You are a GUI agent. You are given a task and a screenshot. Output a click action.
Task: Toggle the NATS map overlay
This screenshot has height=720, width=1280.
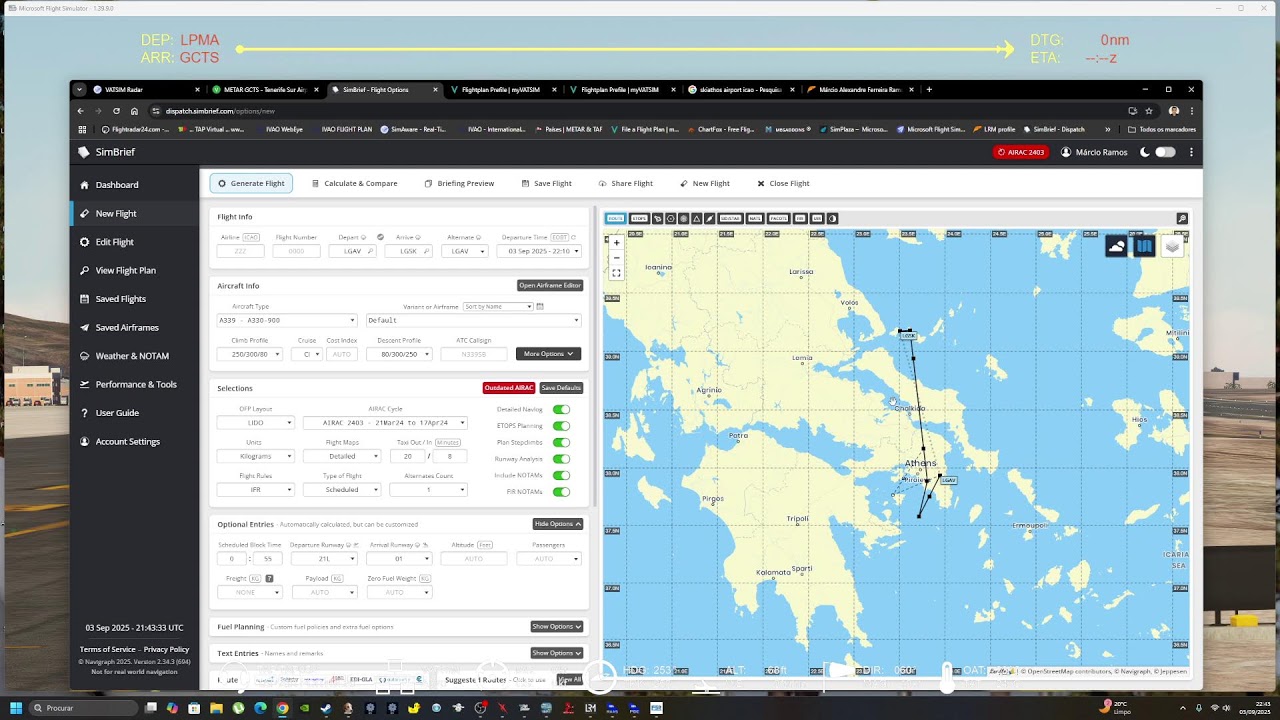755,218
